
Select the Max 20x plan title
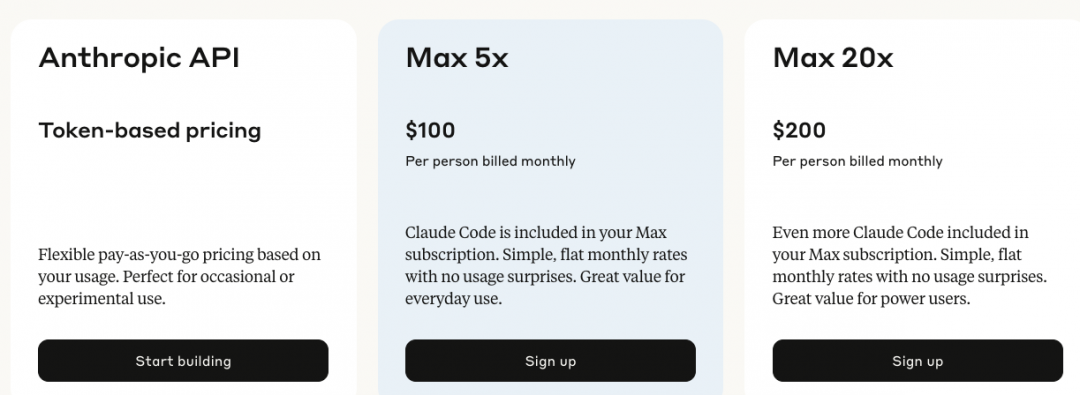[x=833, y=58]
